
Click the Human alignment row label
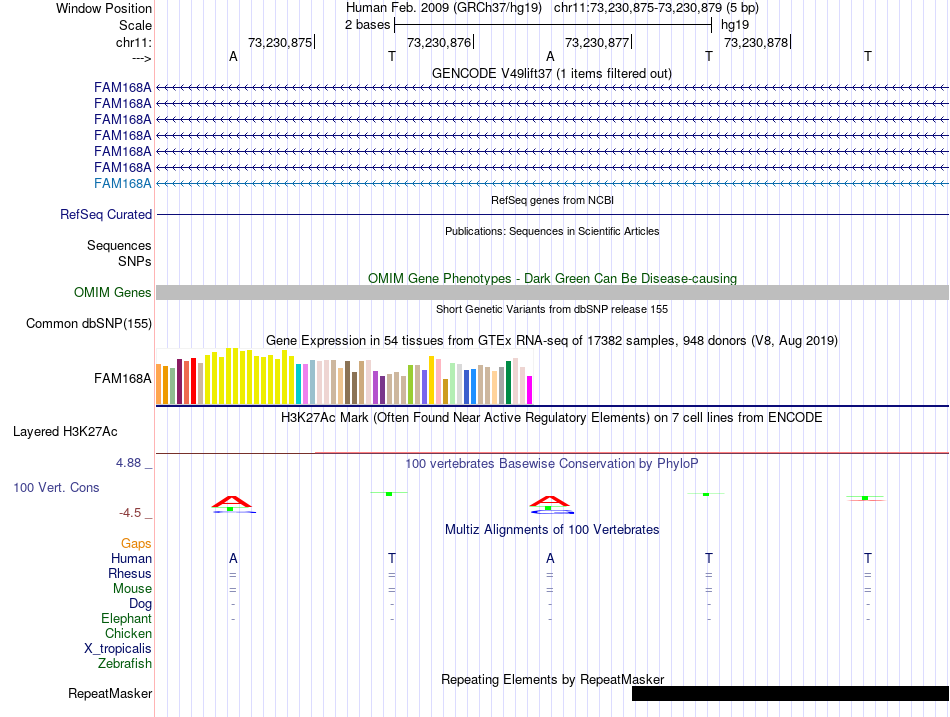click(131, 559)
